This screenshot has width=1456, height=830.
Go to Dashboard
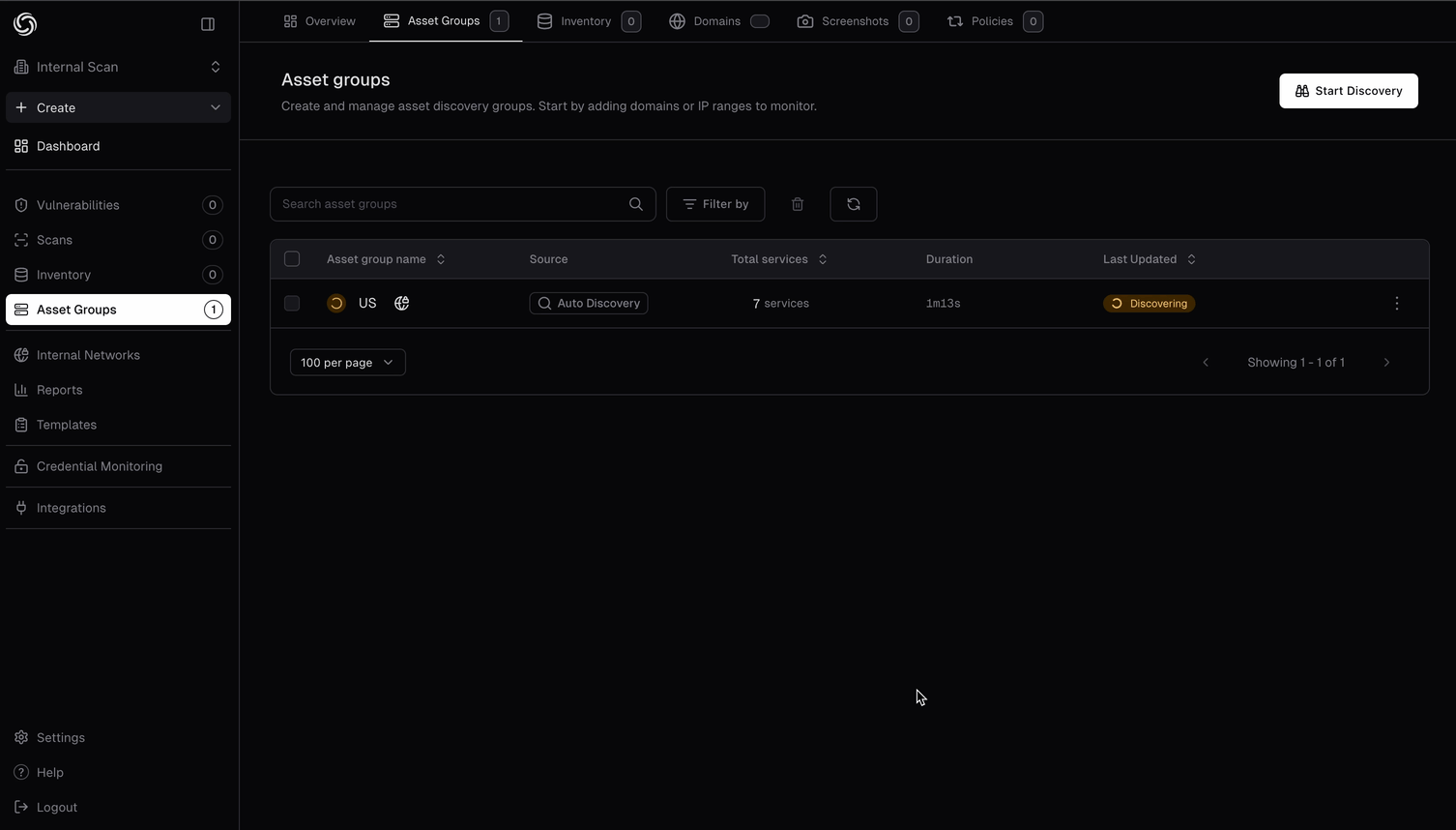point(118,146)
